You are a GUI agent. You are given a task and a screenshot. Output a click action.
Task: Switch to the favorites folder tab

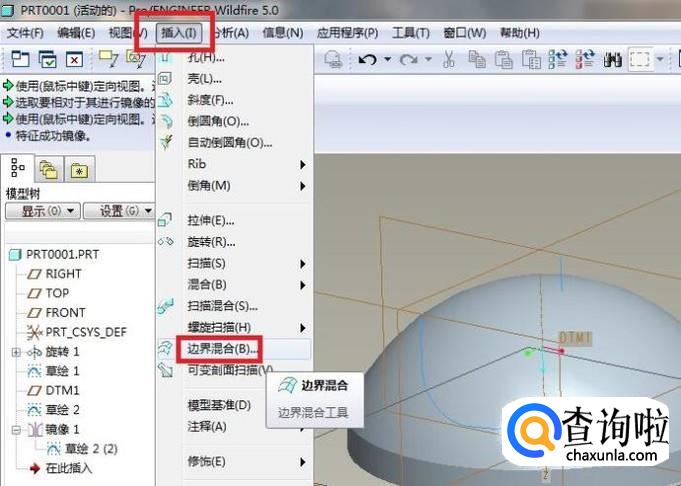pos(79,169)
